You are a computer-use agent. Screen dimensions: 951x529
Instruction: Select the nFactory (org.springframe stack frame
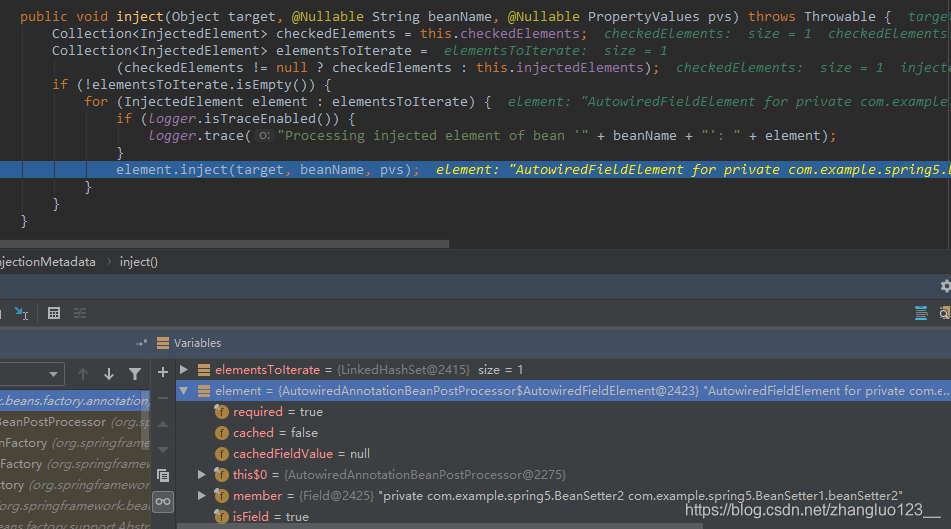tap(74, 443)
